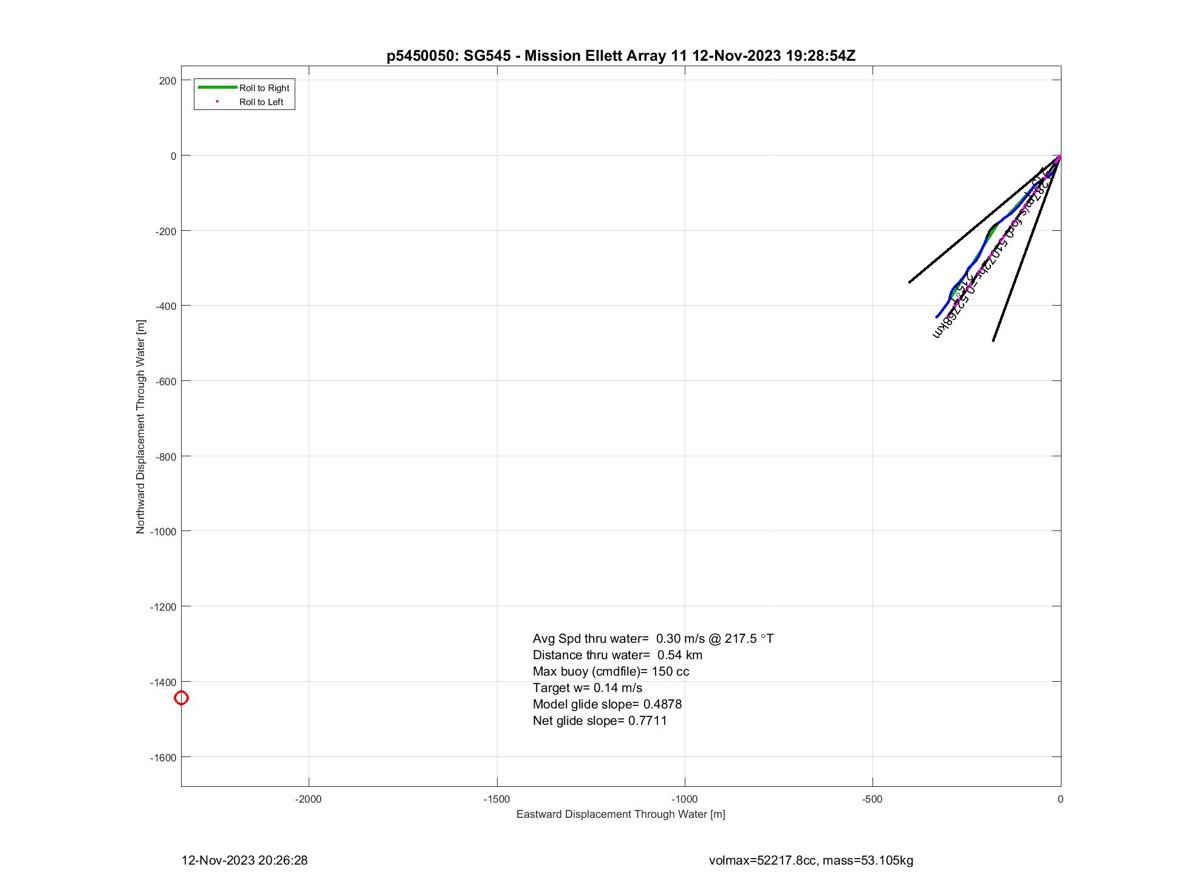
Task: Select the Roll to Left legend entry
Action: [x=245, y=102]
